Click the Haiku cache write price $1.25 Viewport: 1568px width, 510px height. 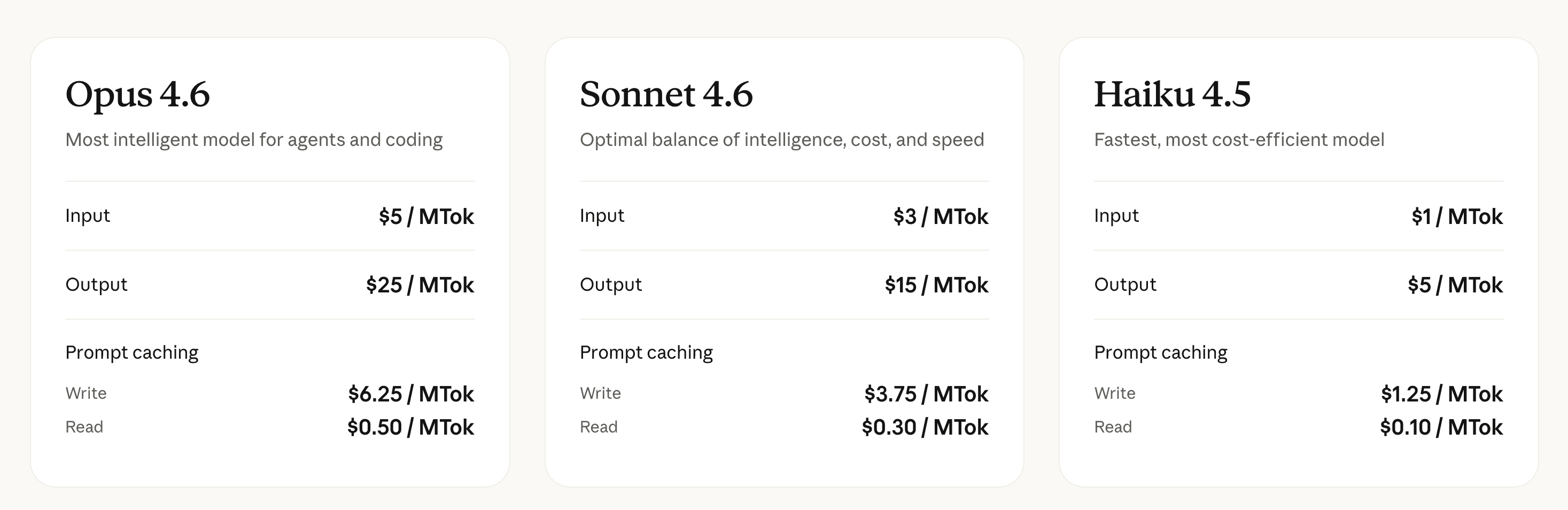coord(1441,395)
